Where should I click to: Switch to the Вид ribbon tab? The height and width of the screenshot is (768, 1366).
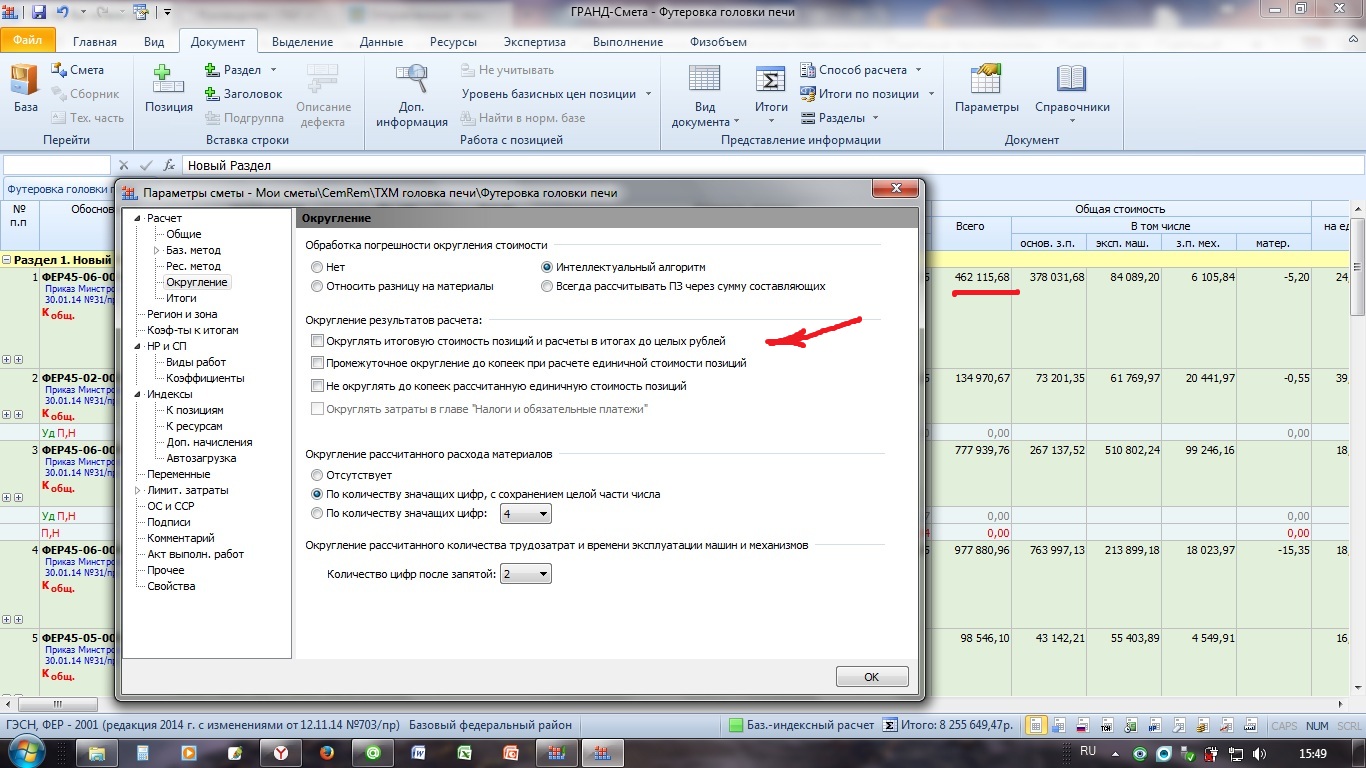pos(154,42)
